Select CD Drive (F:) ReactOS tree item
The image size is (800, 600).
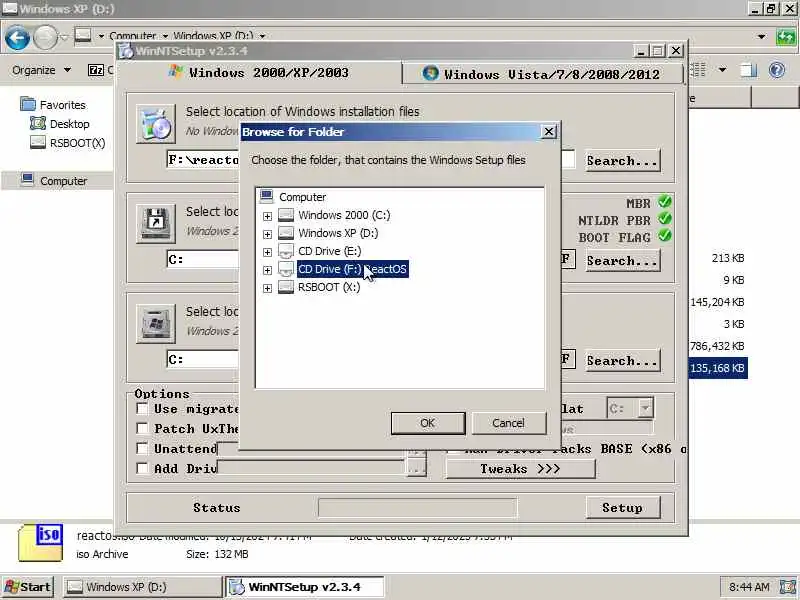(353, 269)
